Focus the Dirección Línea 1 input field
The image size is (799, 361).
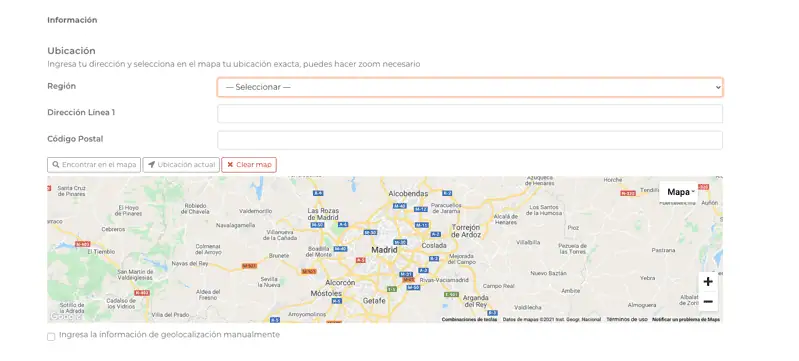[x=470, y=114]
